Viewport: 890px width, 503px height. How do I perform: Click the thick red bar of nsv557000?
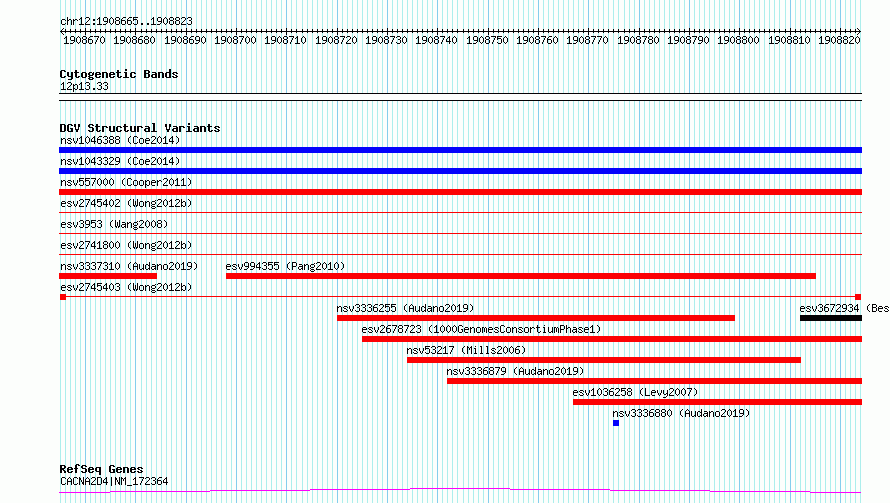[x=460, y=192]
